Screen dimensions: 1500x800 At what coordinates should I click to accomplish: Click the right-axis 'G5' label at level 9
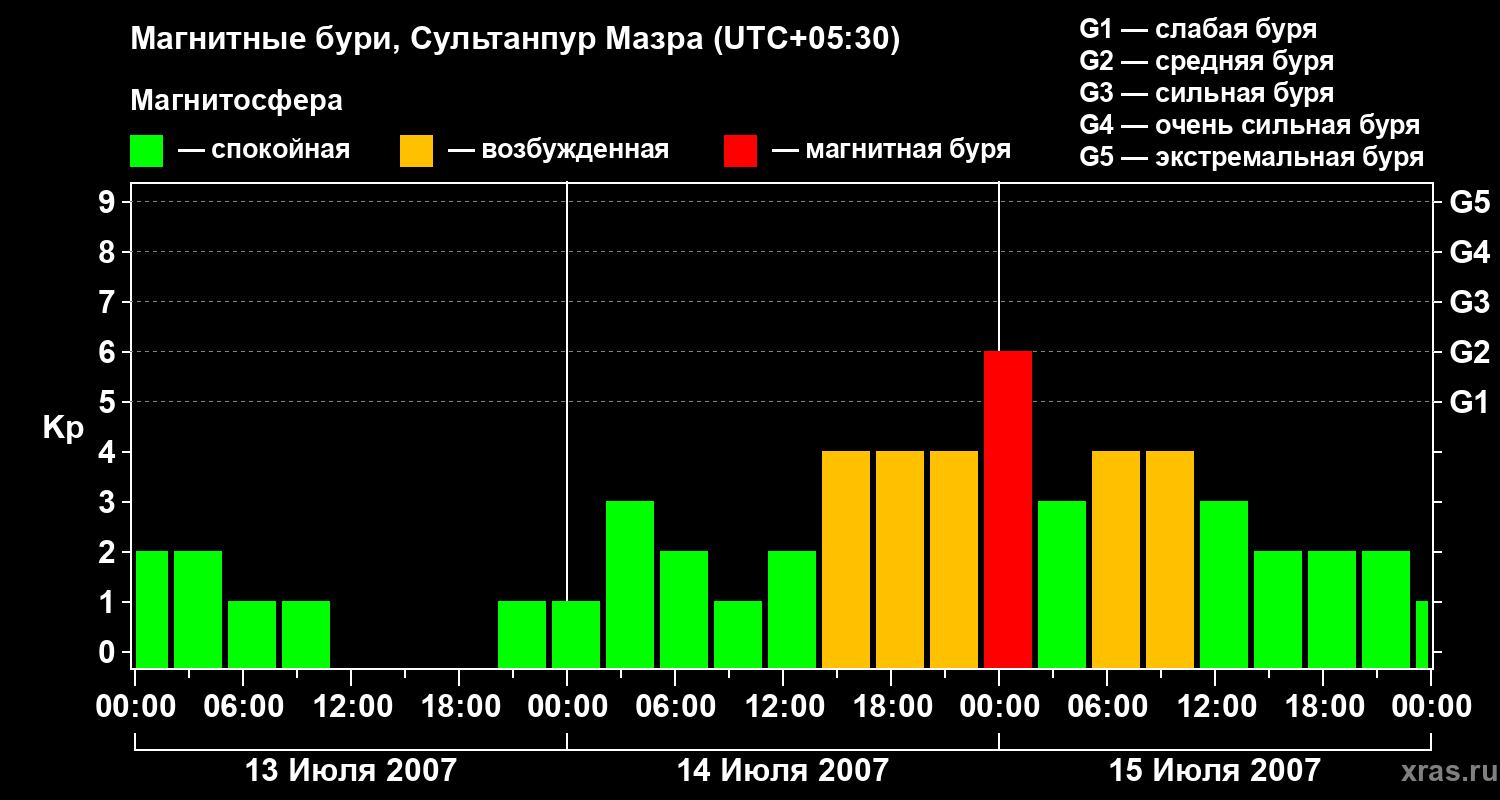point(1470,203)
